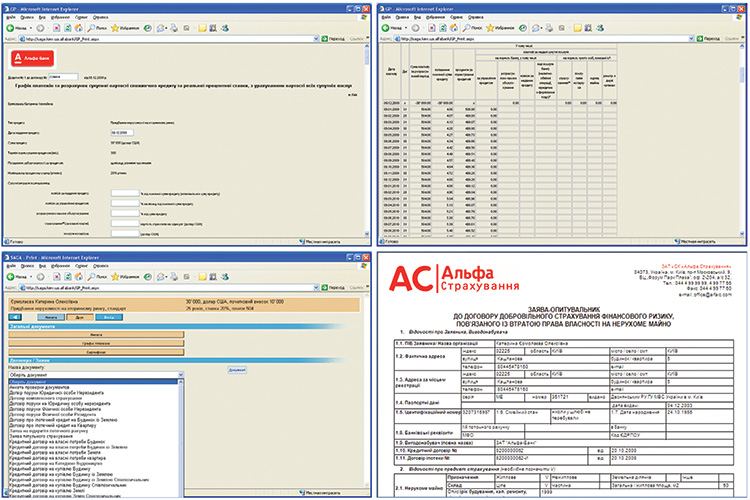The height and width of the screenshot is (500, 750).
Task: Click vertical scrollbar of the payment table page
Action: click(742, 139)
